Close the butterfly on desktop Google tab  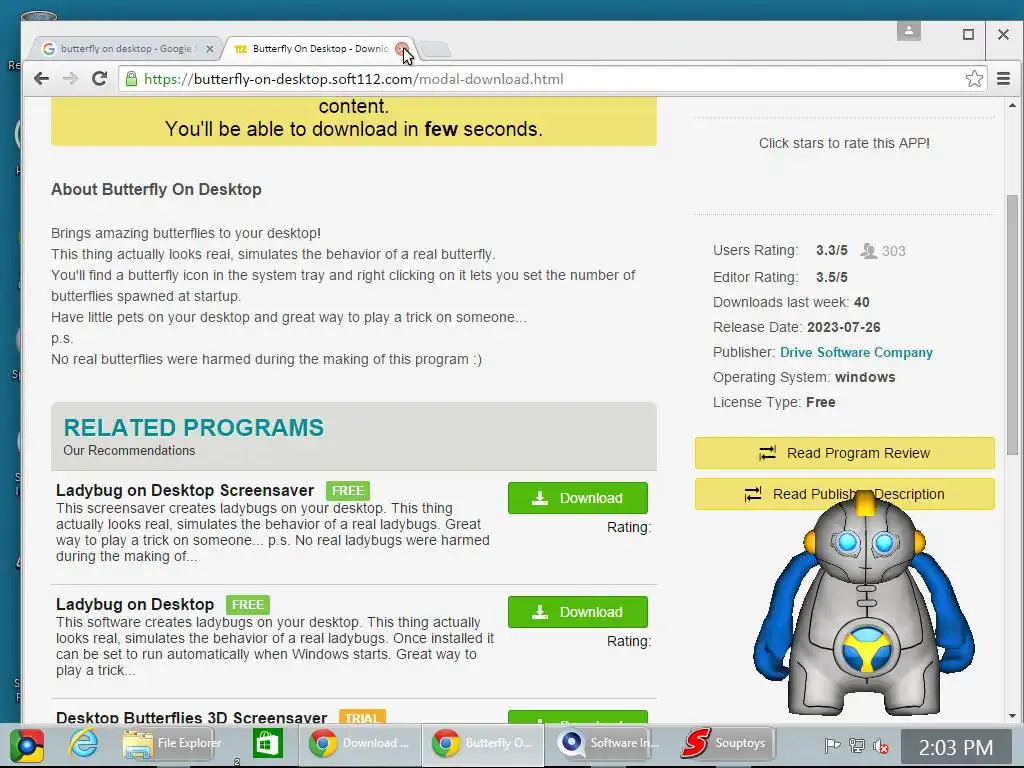coord(210,49)
